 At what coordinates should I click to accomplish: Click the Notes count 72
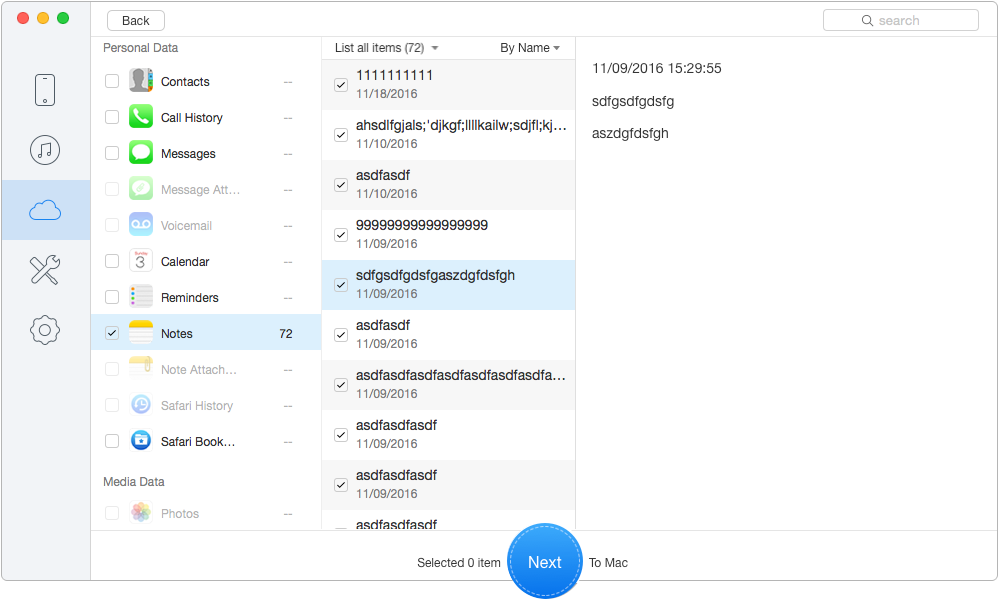286,334
